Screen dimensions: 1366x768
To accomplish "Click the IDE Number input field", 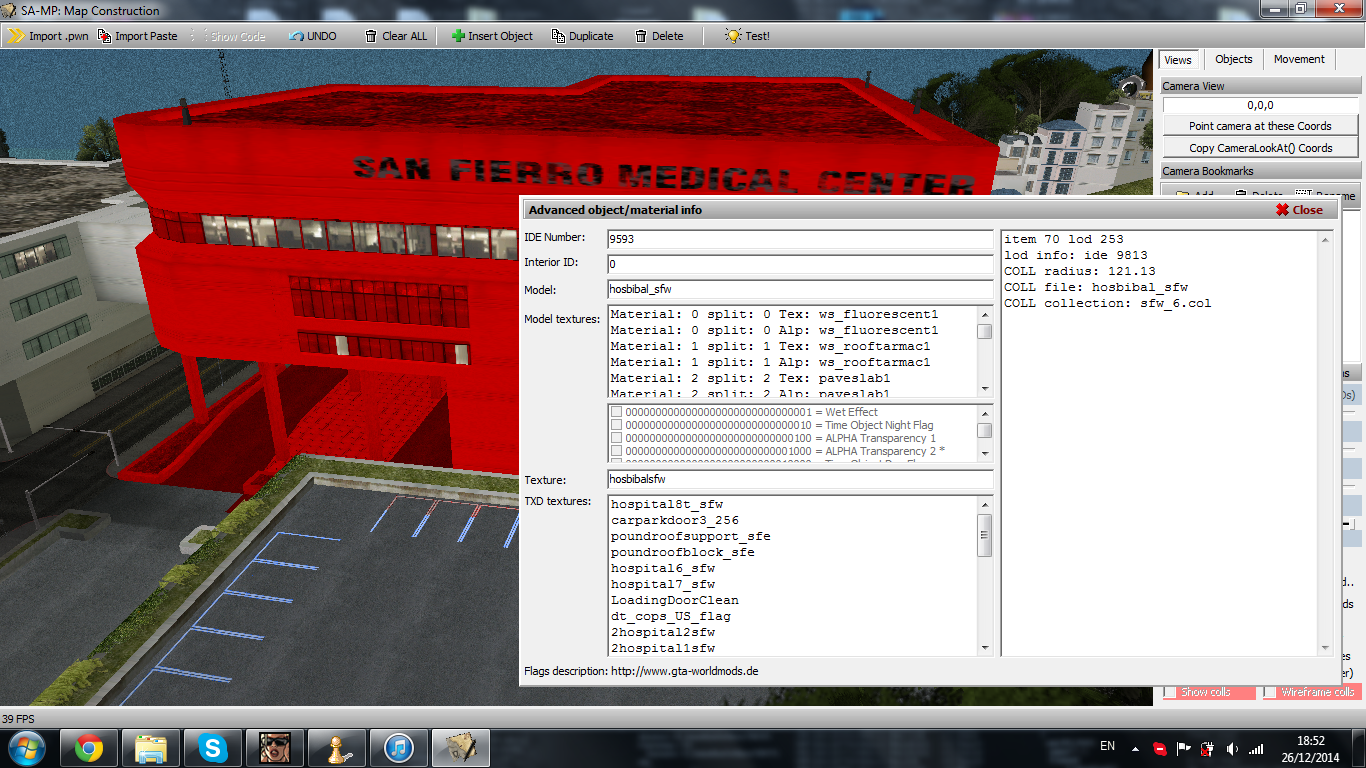I will click(800, 239).
